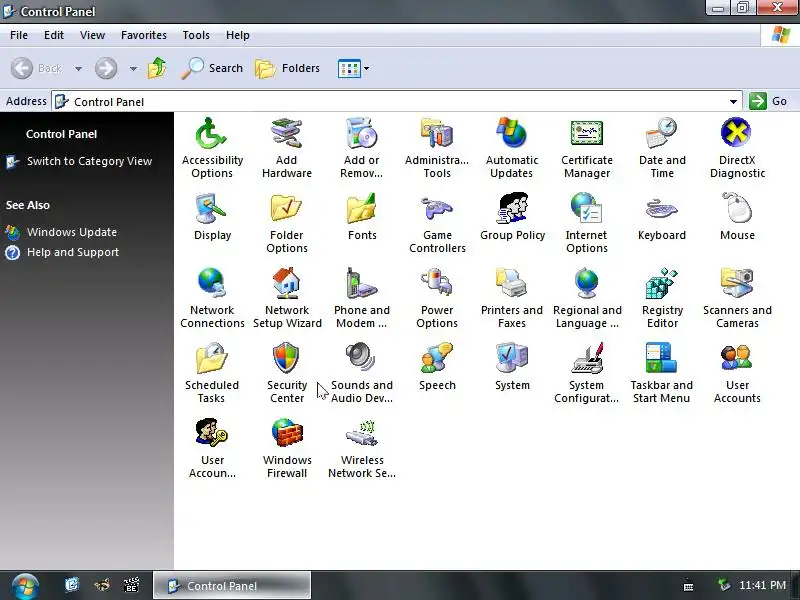The height and width of the screenshot is (600, 800).
Task: Go up one folder level
Action: (x=157, y=68)
